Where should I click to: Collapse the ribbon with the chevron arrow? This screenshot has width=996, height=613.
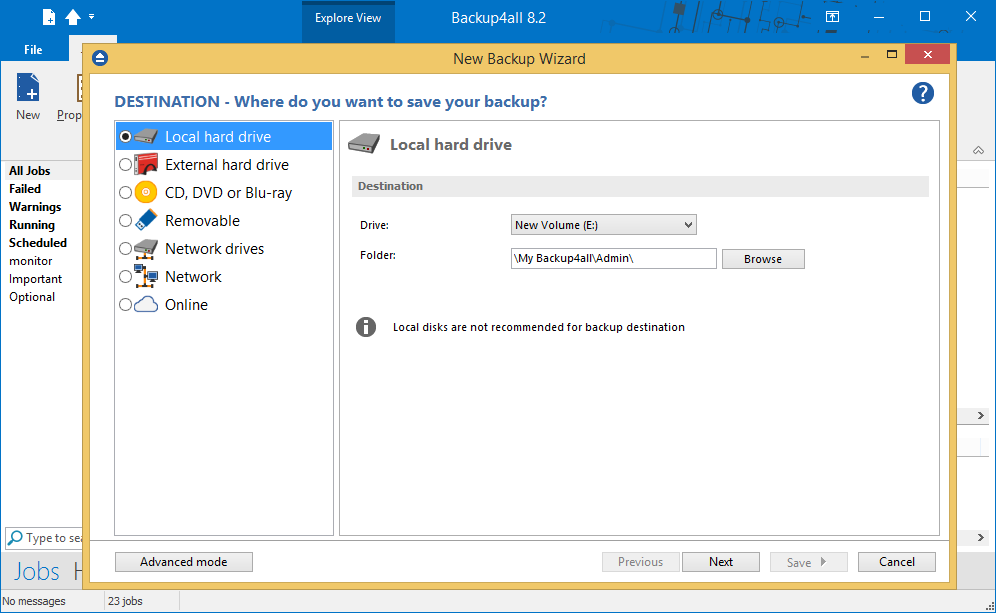coord(978,151)
